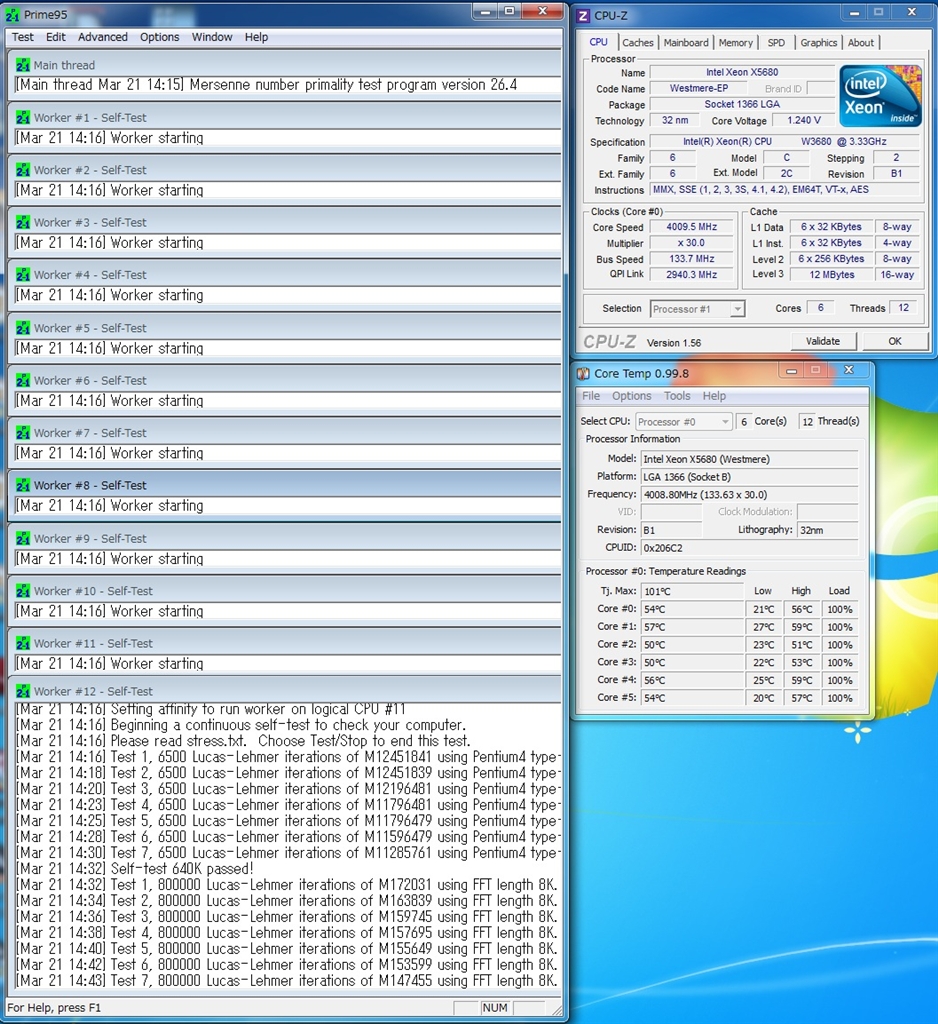Click the Bus Speed value 133.7 MHz

coord(692,259)
